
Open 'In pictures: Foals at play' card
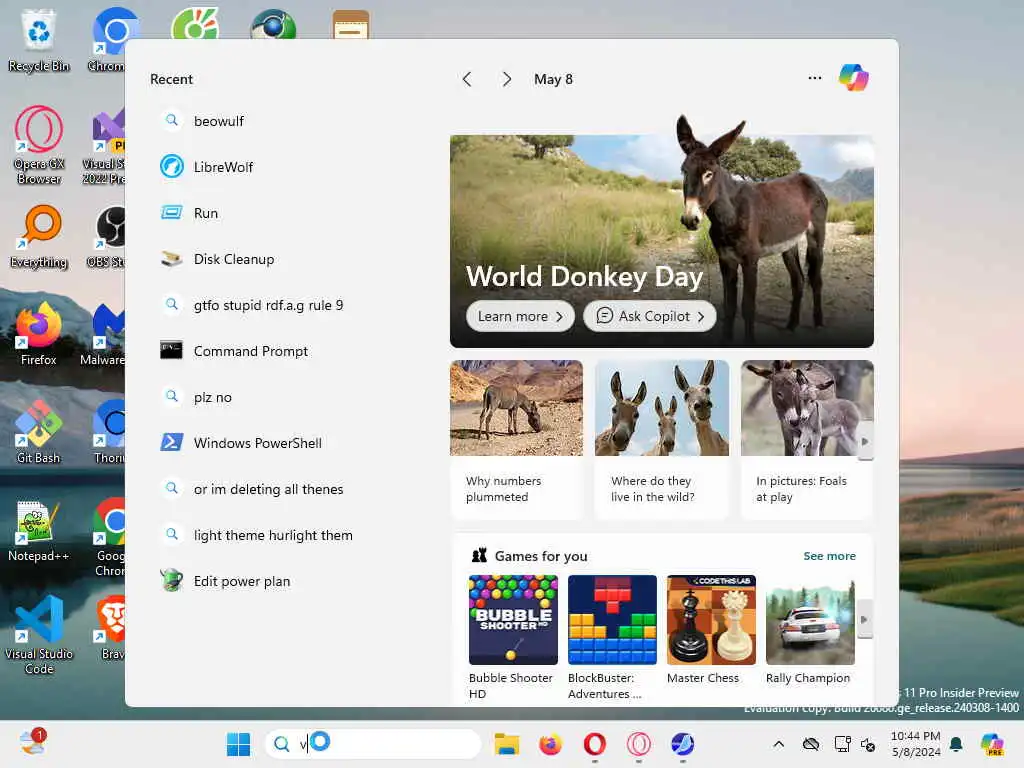(x=807, y=440)
